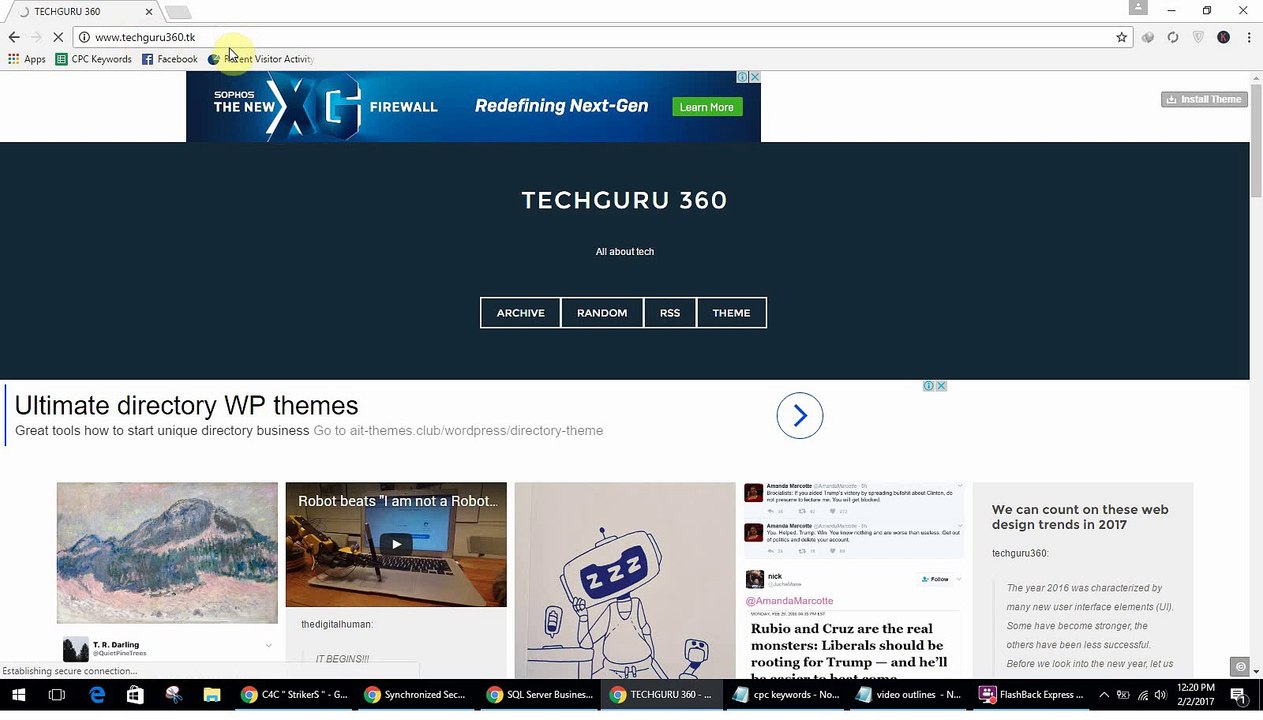Open the ait-themes.club directory-theme link
Screen dimensions: 1263x720
pos(458,431)
